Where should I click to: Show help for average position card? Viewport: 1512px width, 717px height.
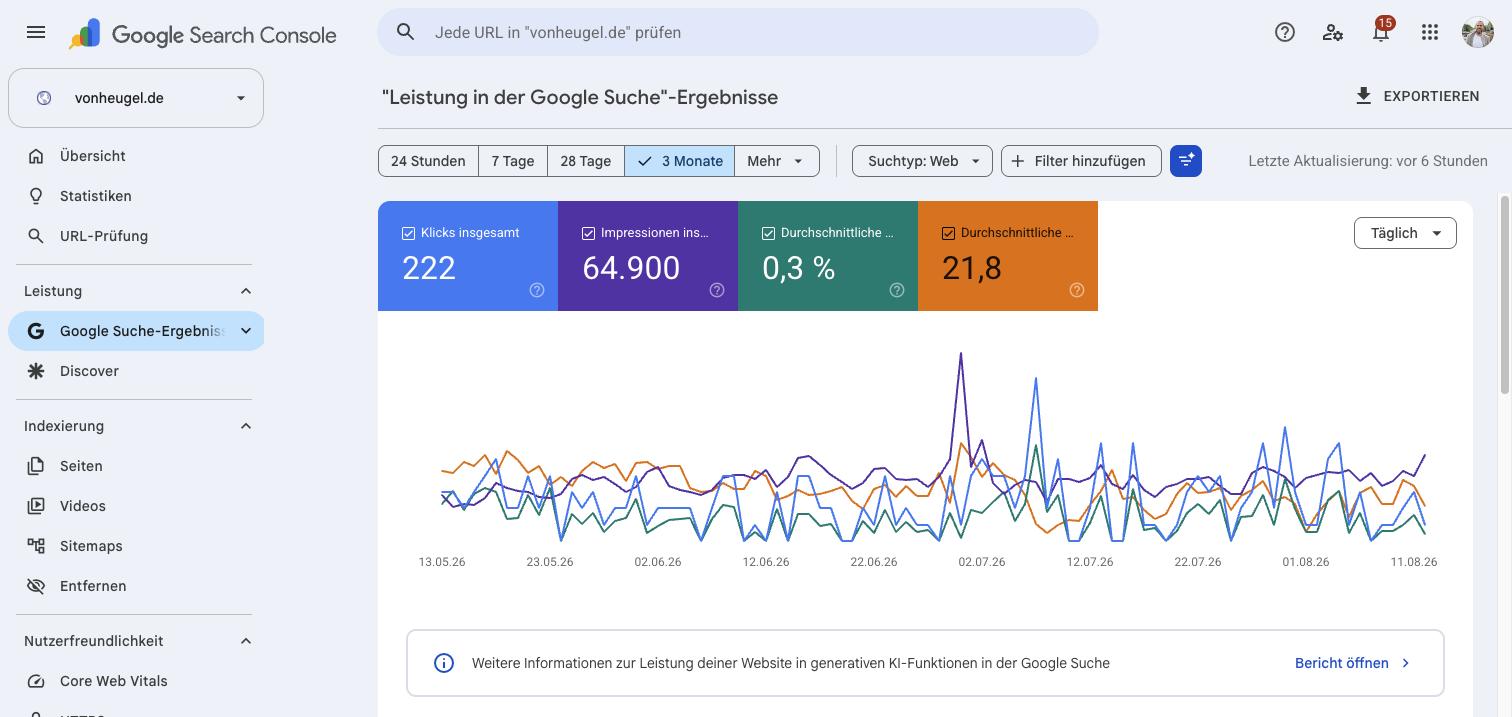click(1077, 290)
